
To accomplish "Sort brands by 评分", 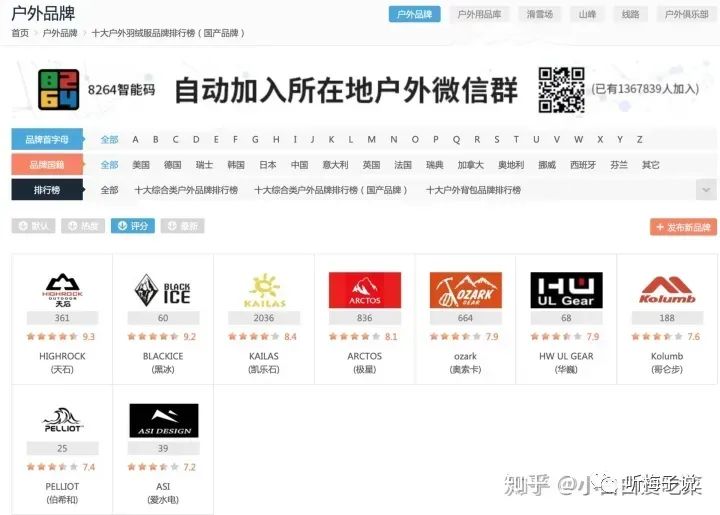I will pyautogui.click(x=133, y=226).
